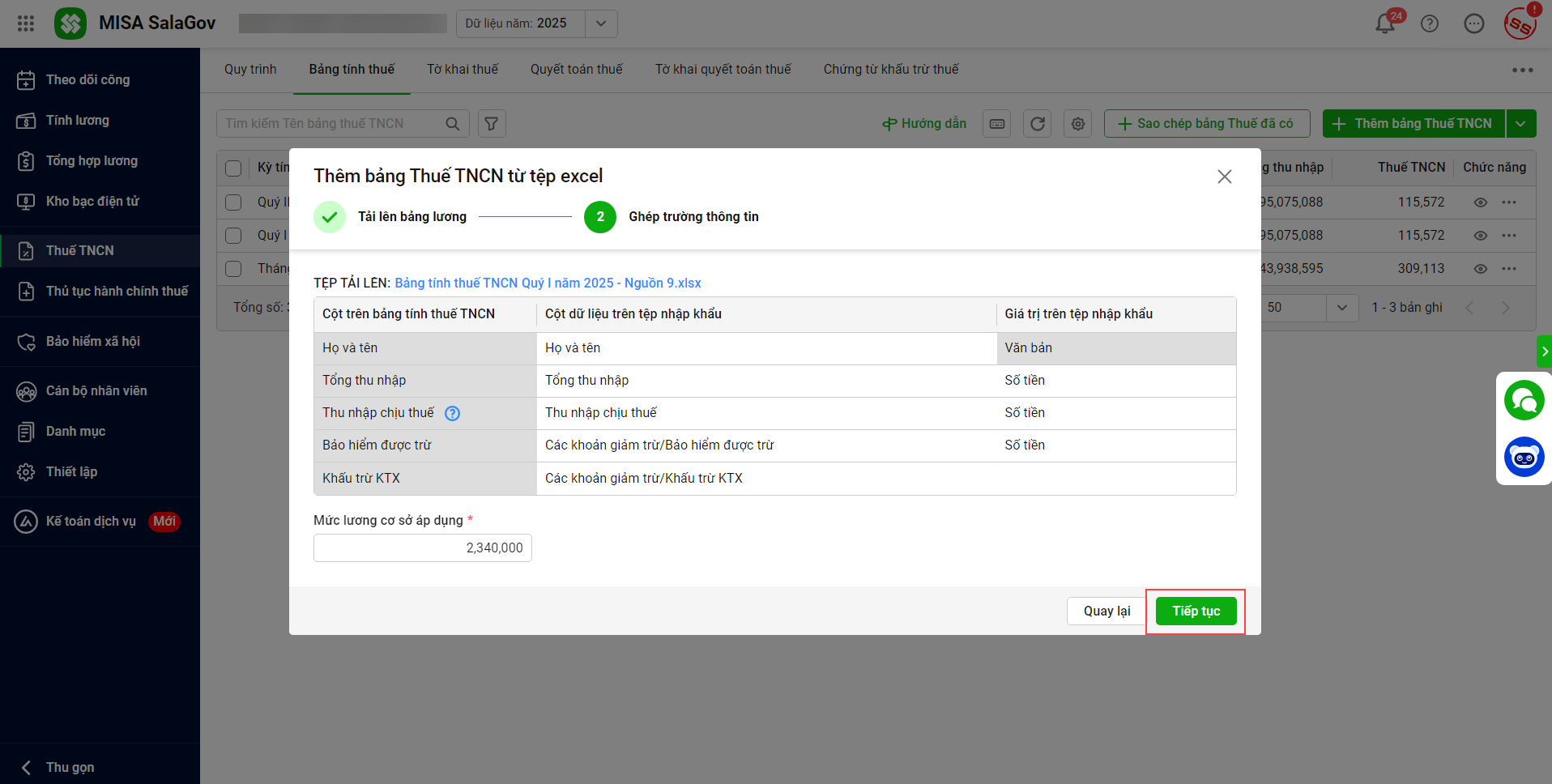Screen dimensions: 1552x784
Task: Toggle the select-all header checkbox
Action: 233,168
